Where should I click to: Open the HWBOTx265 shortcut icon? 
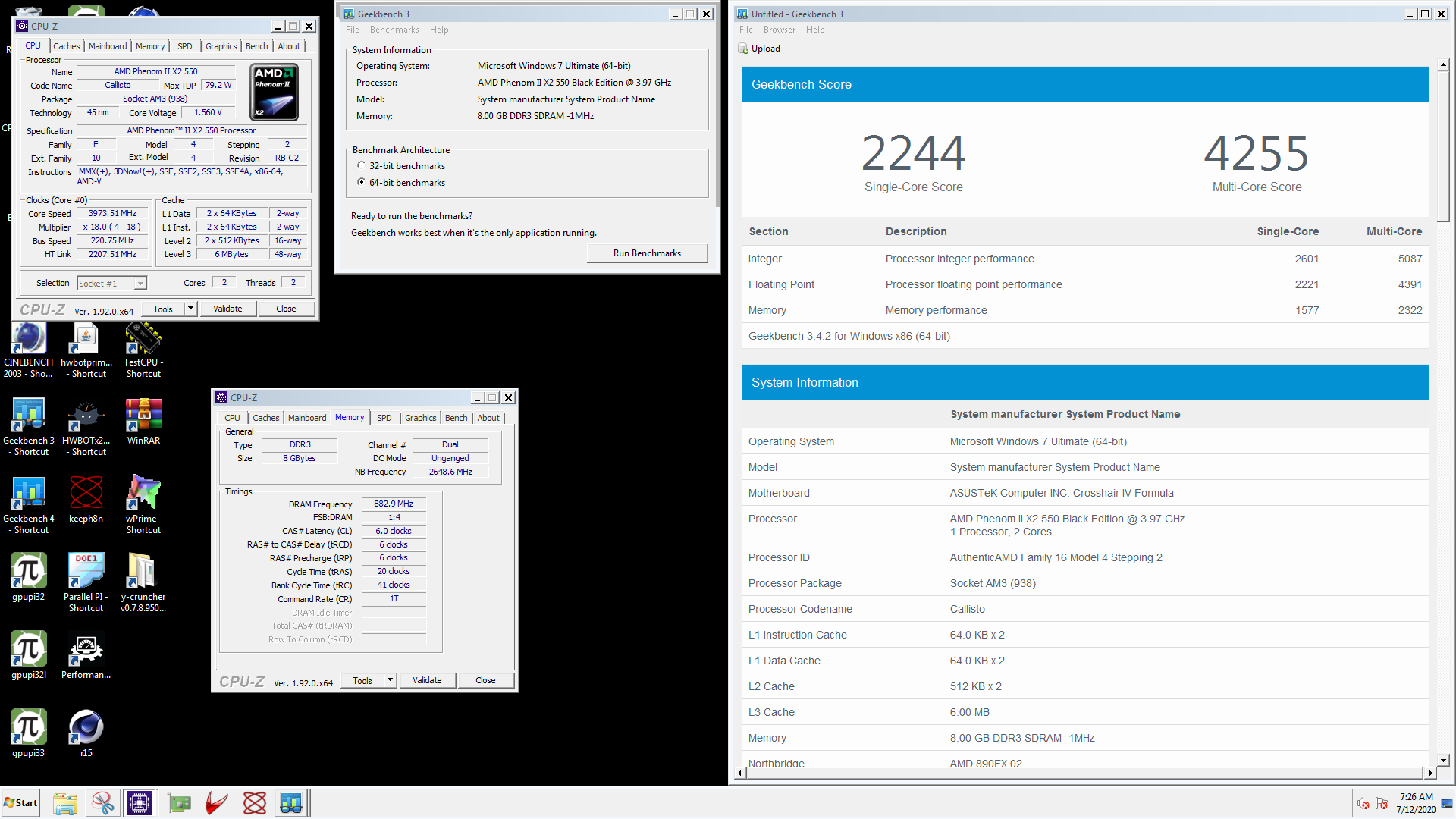[x=86, y=428]
